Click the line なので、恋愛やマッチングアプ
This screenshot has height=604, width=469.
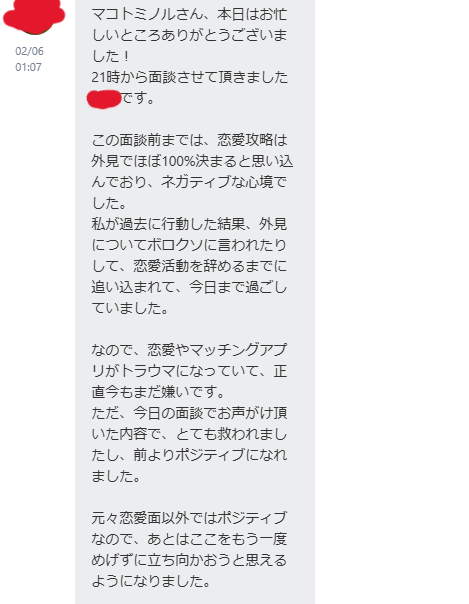(x=189, y=350)
